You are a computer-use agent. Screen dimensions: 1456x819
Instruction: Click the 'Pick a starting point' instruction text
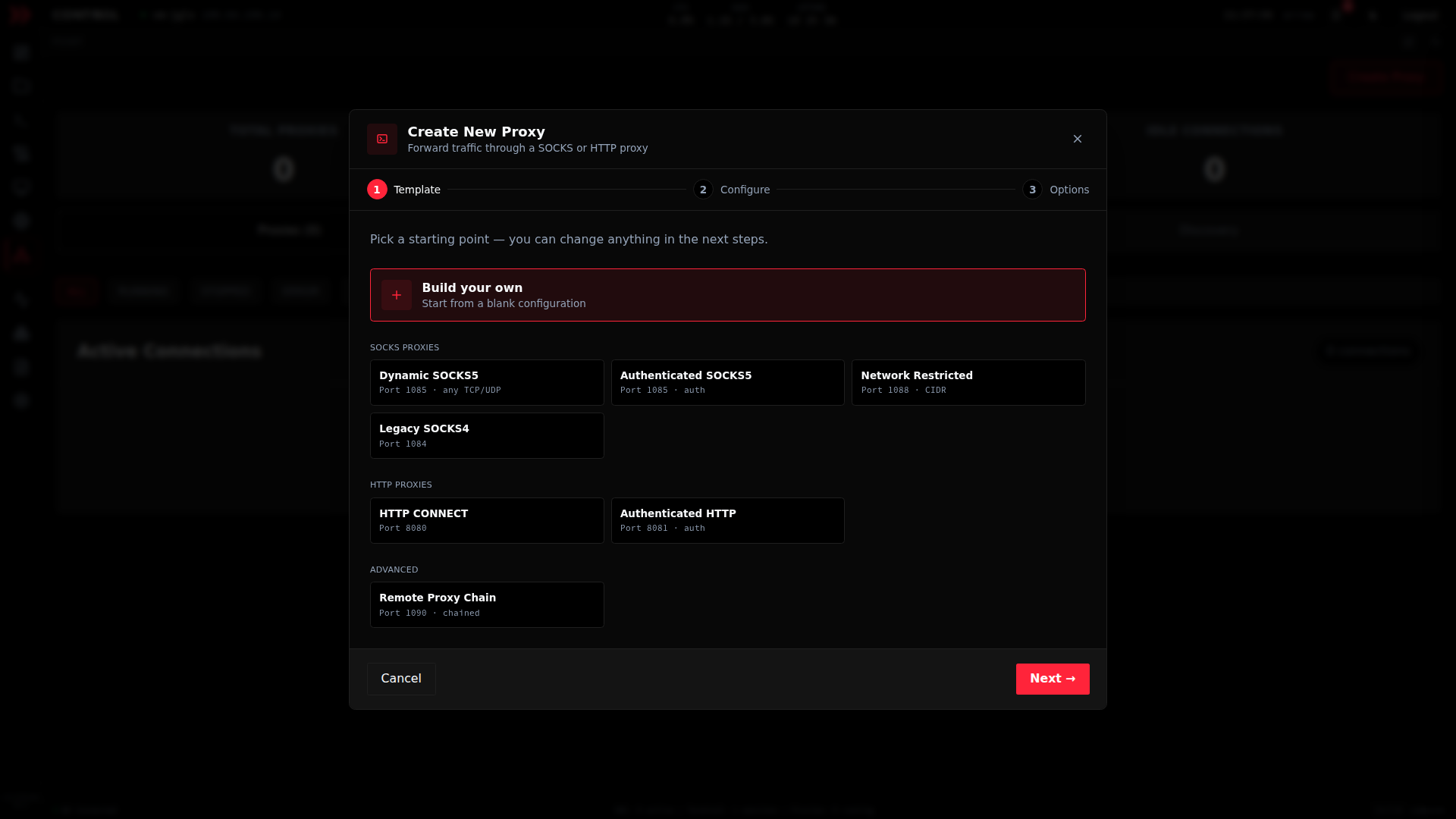(x=569, y=240)
